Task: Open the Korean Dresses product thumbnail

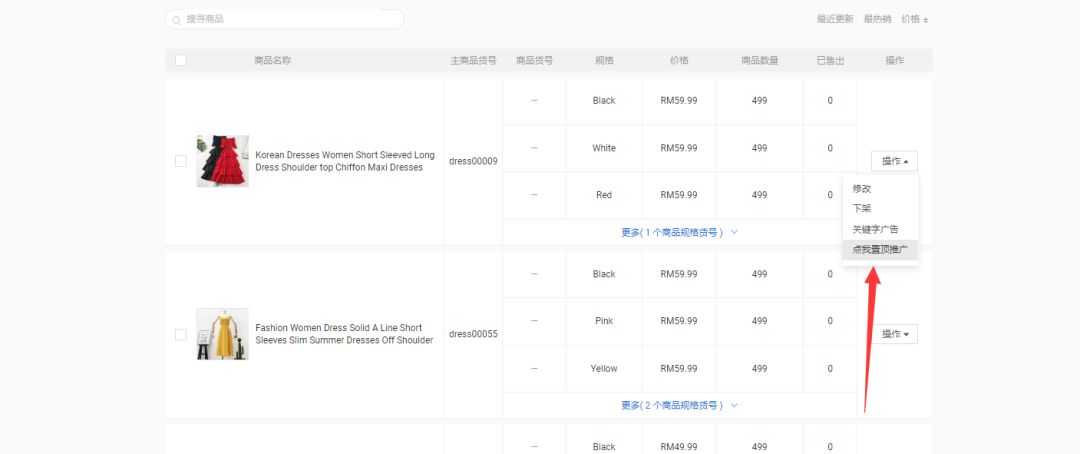Action: (222, 161)
